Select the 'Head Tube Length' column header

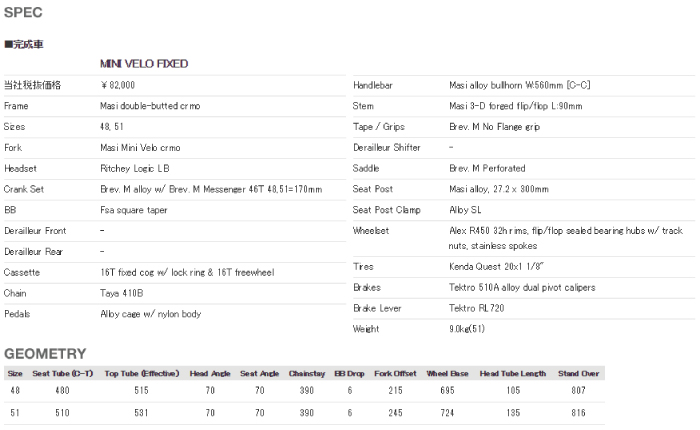pyautogui.click(x=513, y=374)
